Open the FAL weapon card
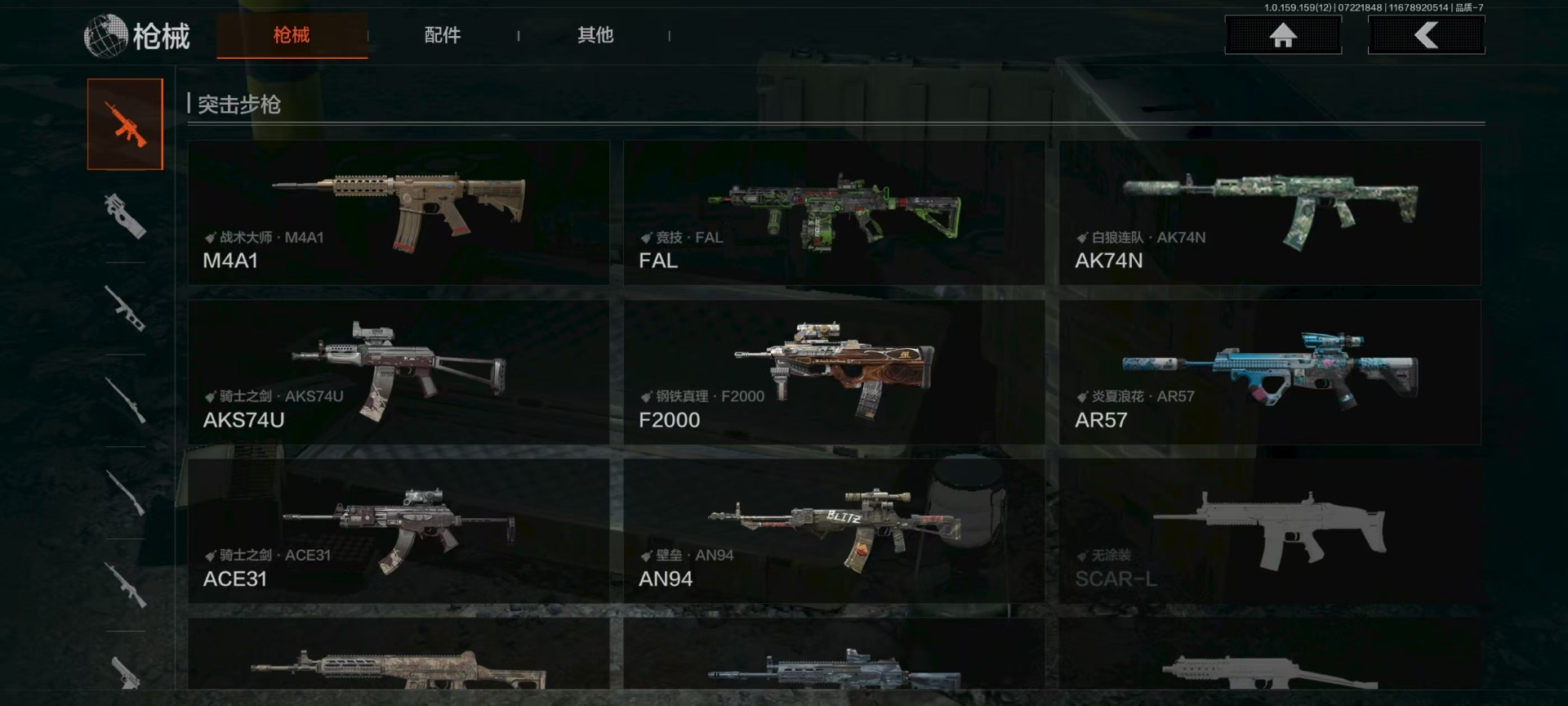 tap(834, 212)
